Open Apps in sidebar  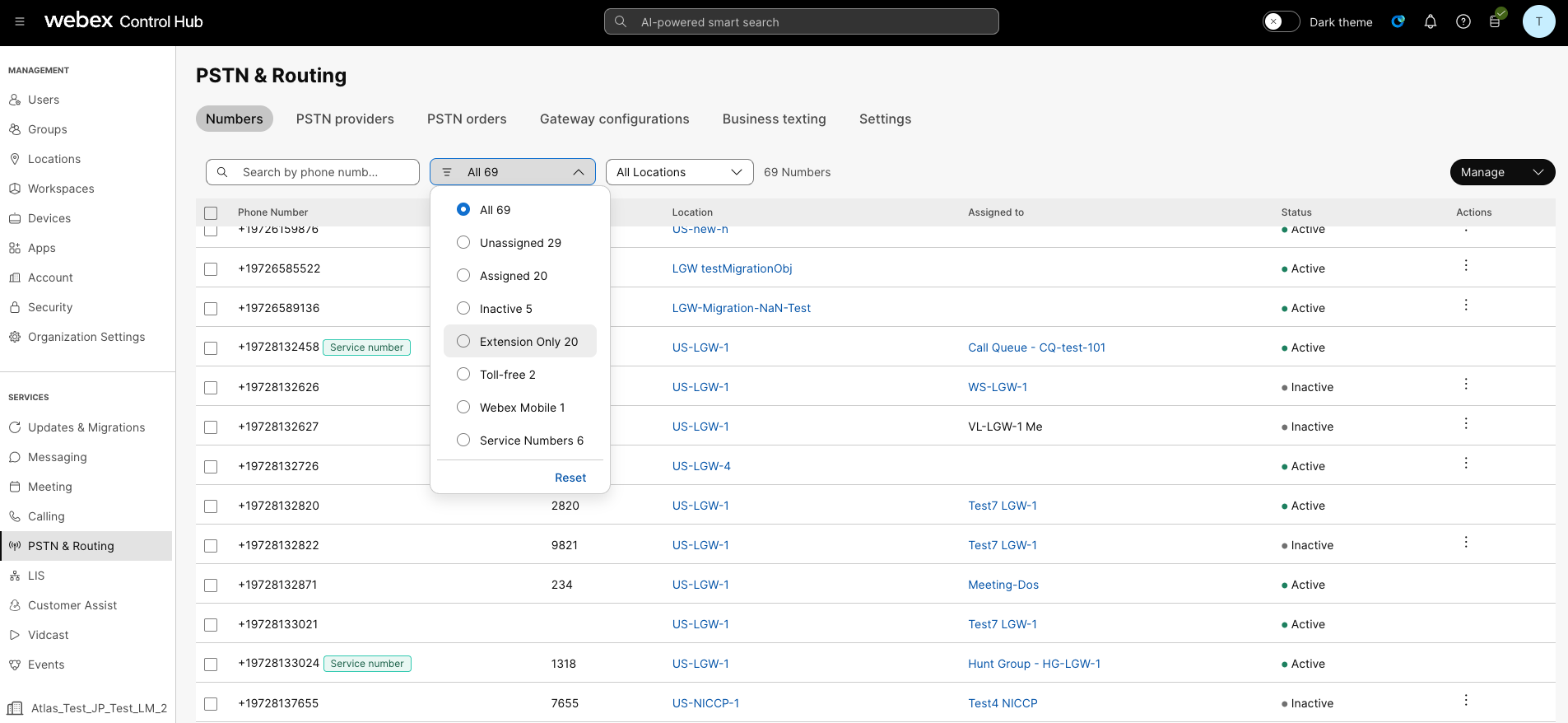42,248
